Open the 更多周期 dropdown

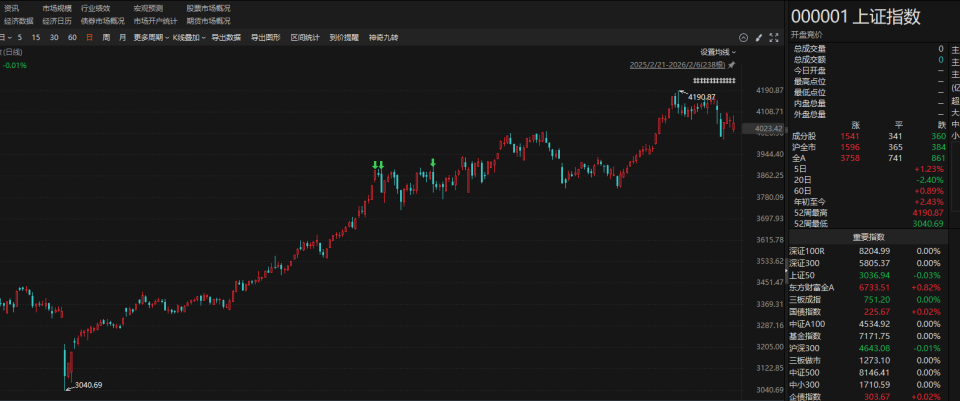(x=151, y=37)
